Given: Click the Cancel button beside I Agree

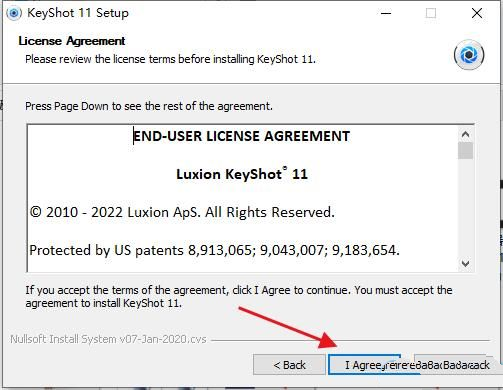Looking at the screenshot, I should [452, 365].
